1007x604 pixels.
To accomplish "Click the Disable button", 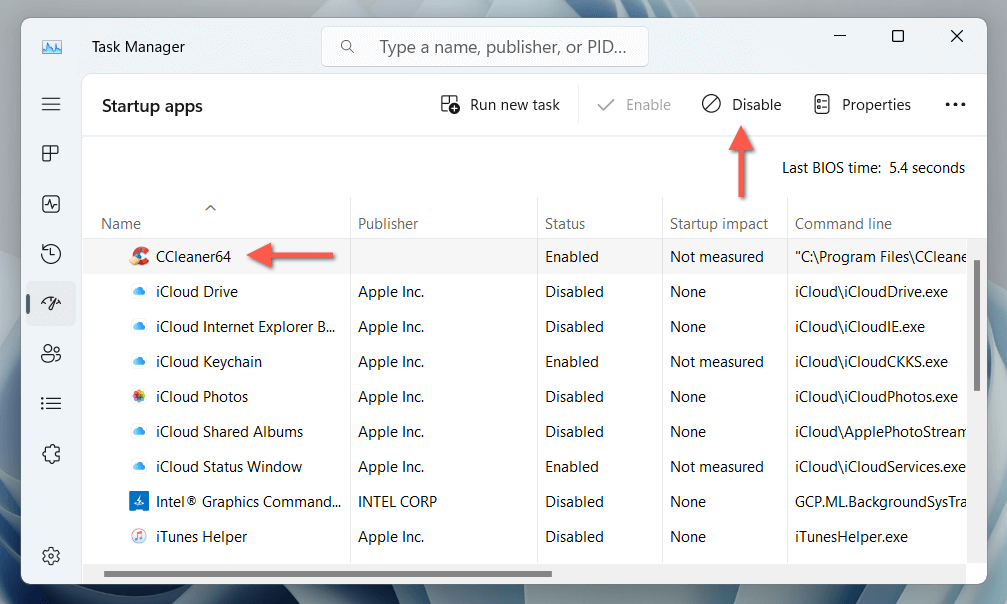I will coord(742,104).
